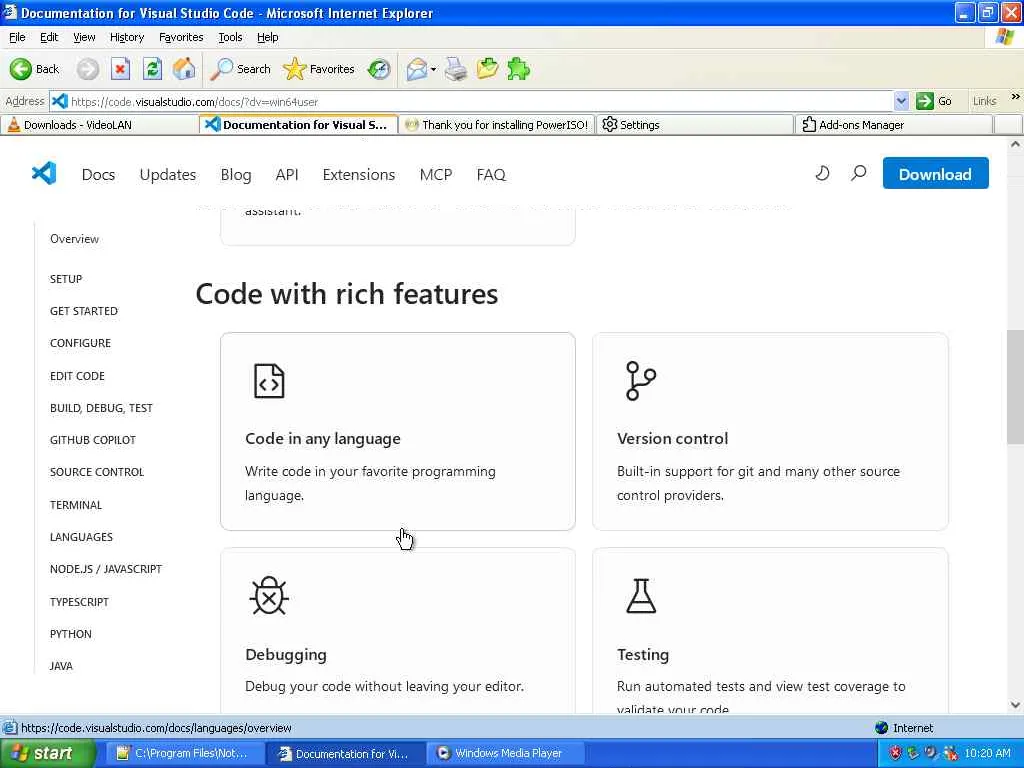Viewport: 1024px width, 768px height.
Task: Expand the GITHUB COPILOT sidebar section
Action: [x=93, y=440]
